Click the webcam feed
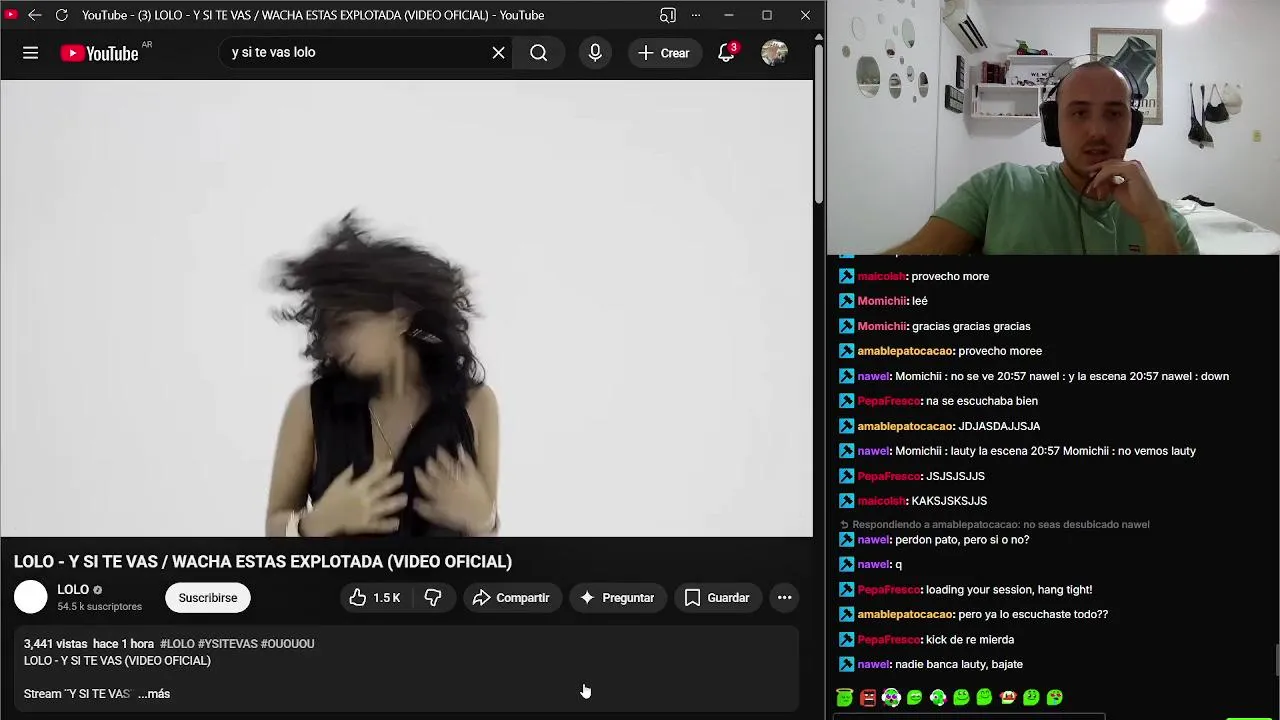This screenshot has width=1280, height=720. 1053,127
